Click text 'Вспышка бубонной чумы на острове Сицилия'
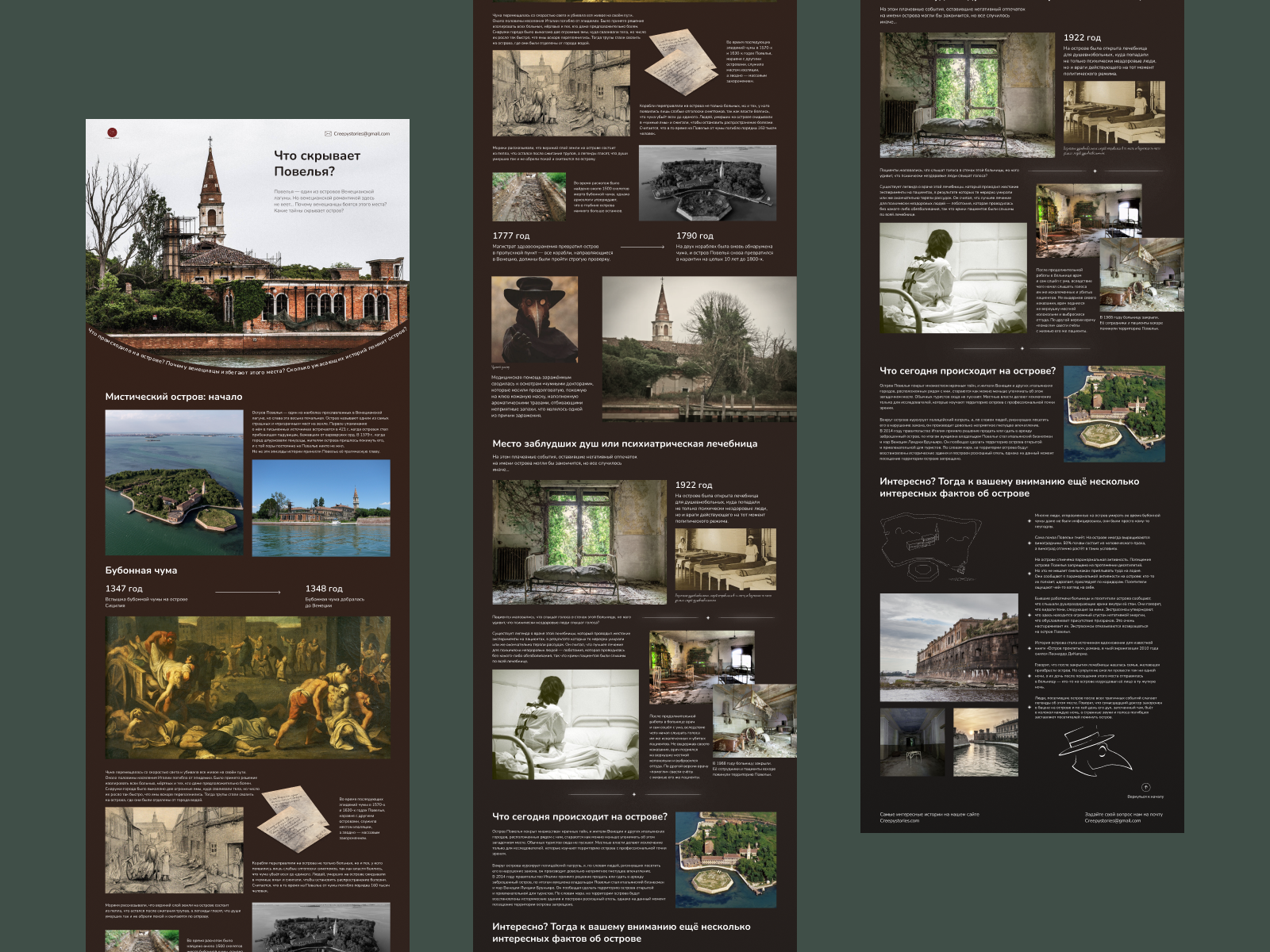This screenshot has width=1270, height=952. click(147, 602)
